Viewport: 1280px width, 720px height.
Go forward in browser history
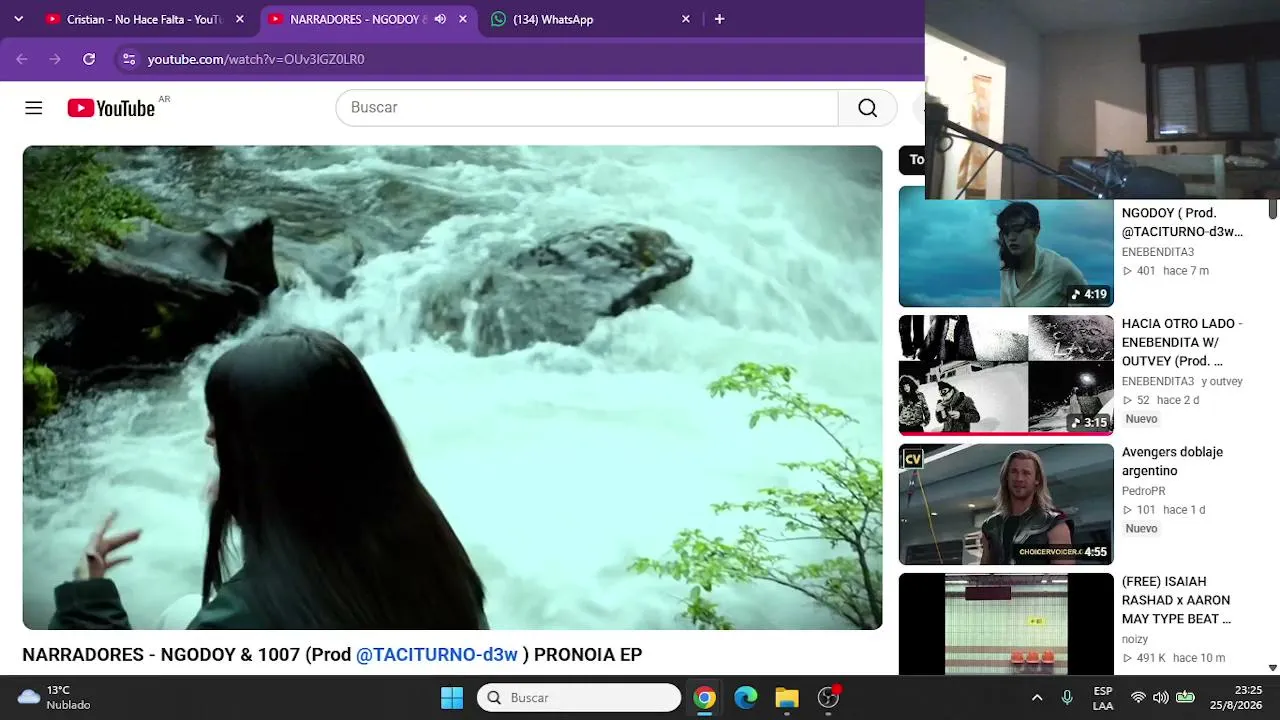point(55,59)
